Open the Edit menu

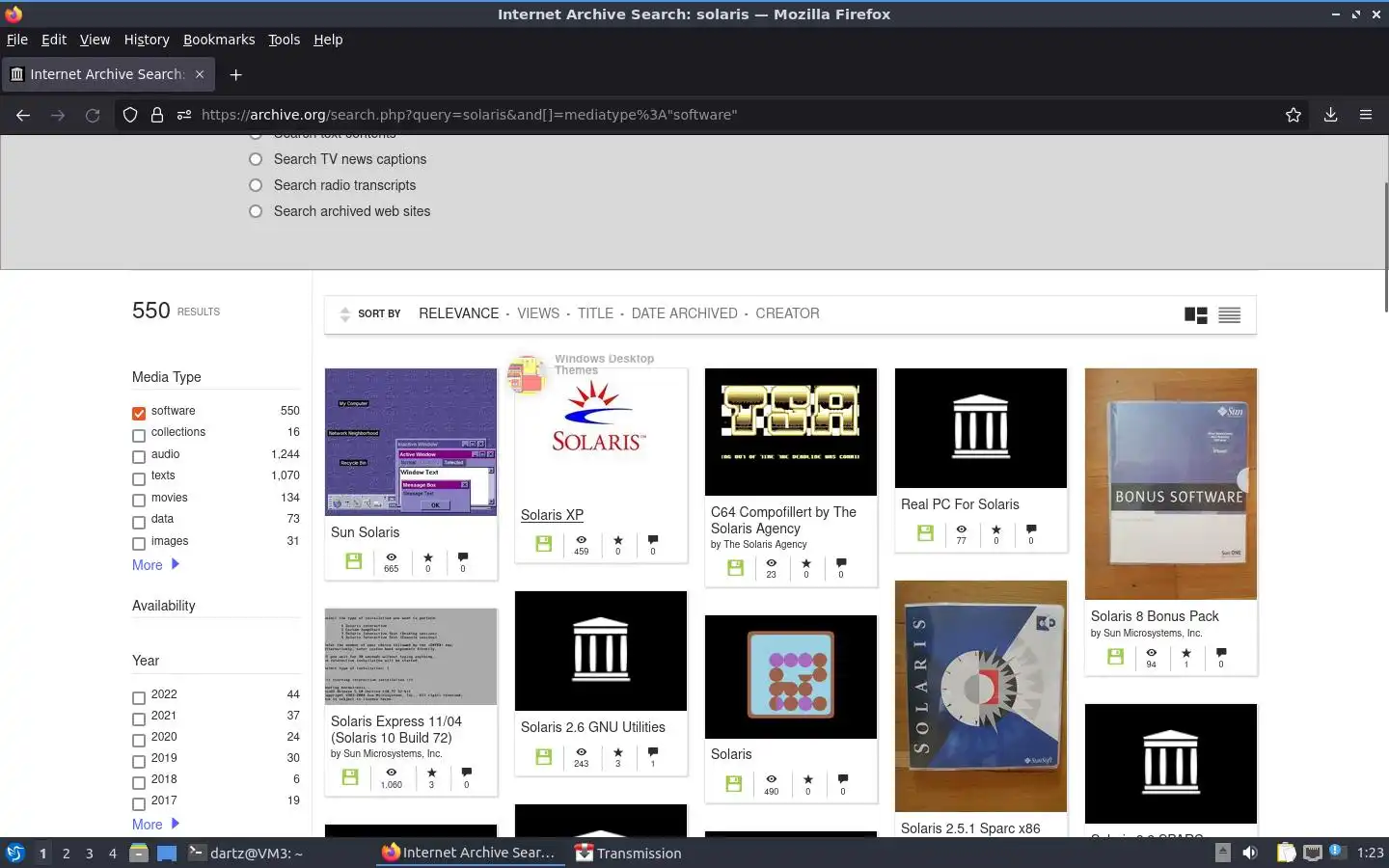(54, 40)
